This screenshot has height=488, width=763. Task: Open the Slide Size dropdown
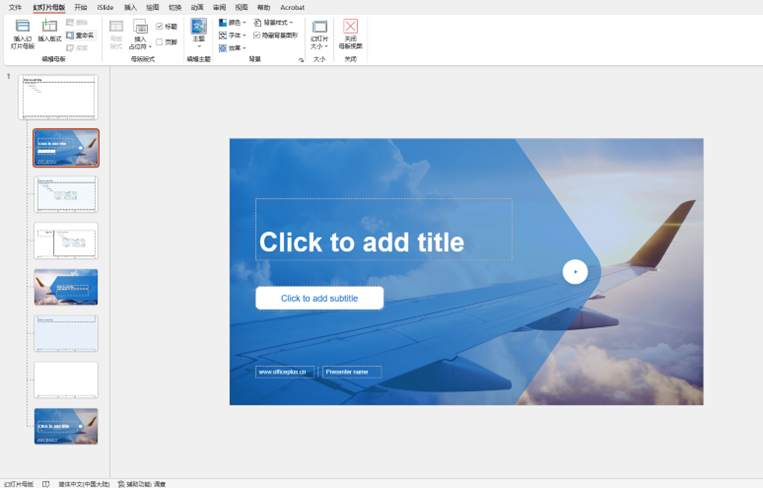click(x=319, y=34)
